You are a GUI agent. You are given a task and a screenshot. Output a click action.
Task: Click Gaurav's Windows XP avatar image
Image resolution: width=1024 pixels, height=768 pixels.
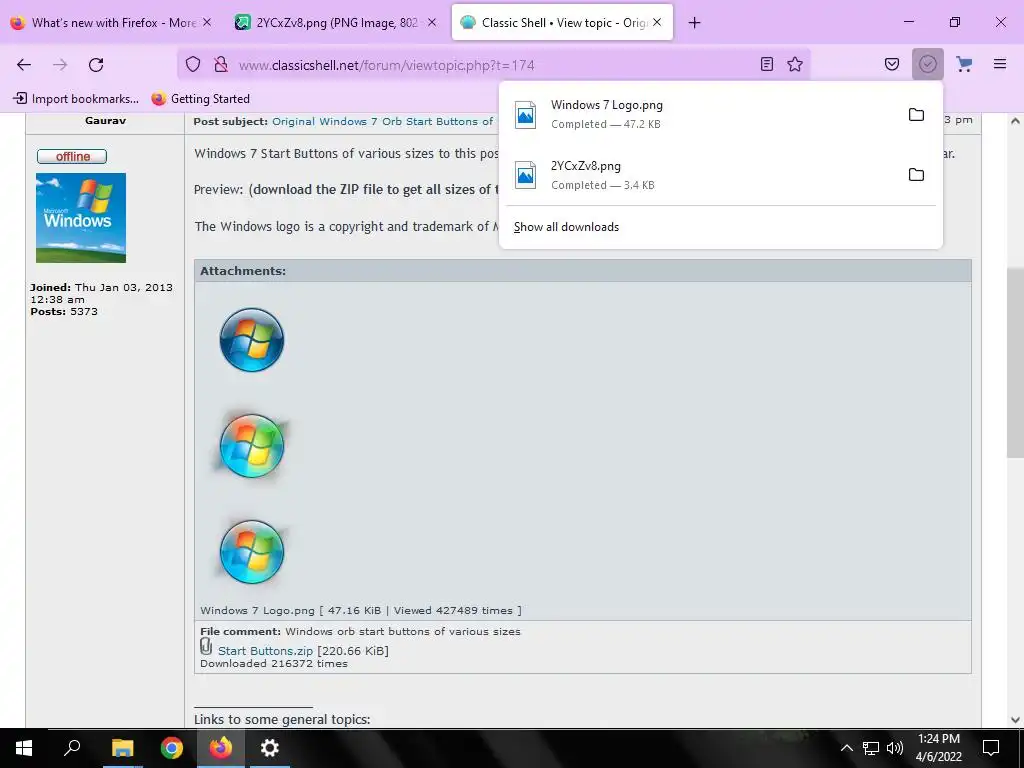click(x=81, y=217)
